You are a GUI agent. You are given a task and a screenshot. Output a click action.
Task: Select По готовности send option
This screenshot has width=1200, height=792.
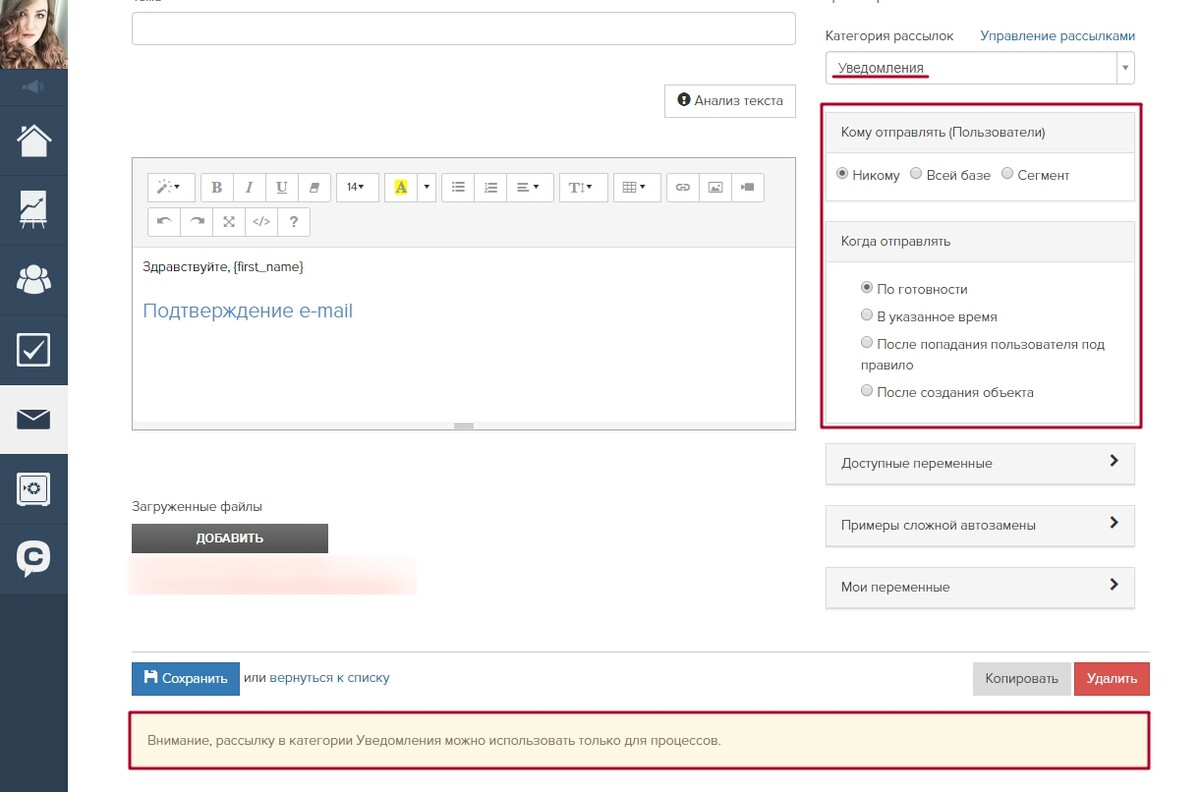(x=867, y=287)
